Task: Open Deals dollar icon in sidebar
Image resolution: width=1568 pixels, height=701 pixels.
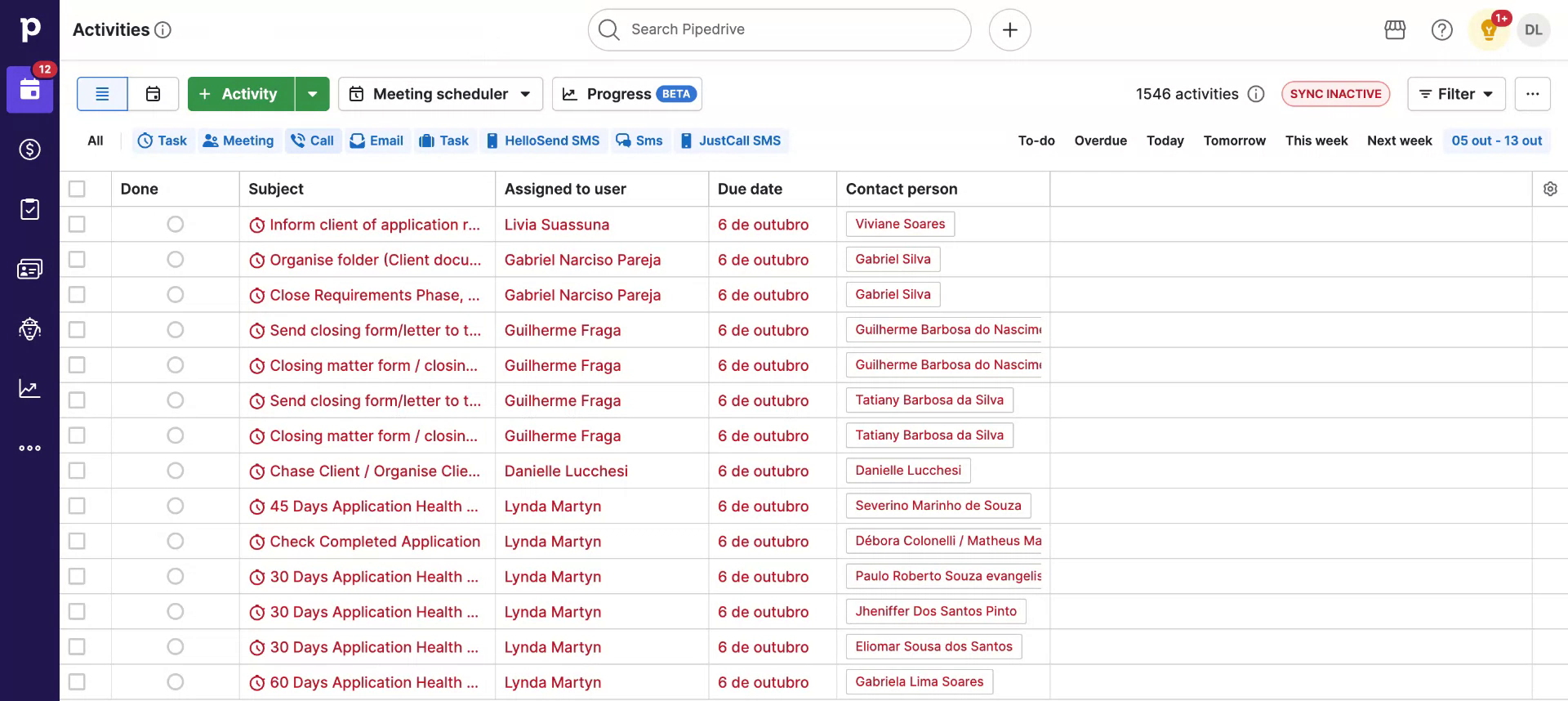Action: click(29, 150)
